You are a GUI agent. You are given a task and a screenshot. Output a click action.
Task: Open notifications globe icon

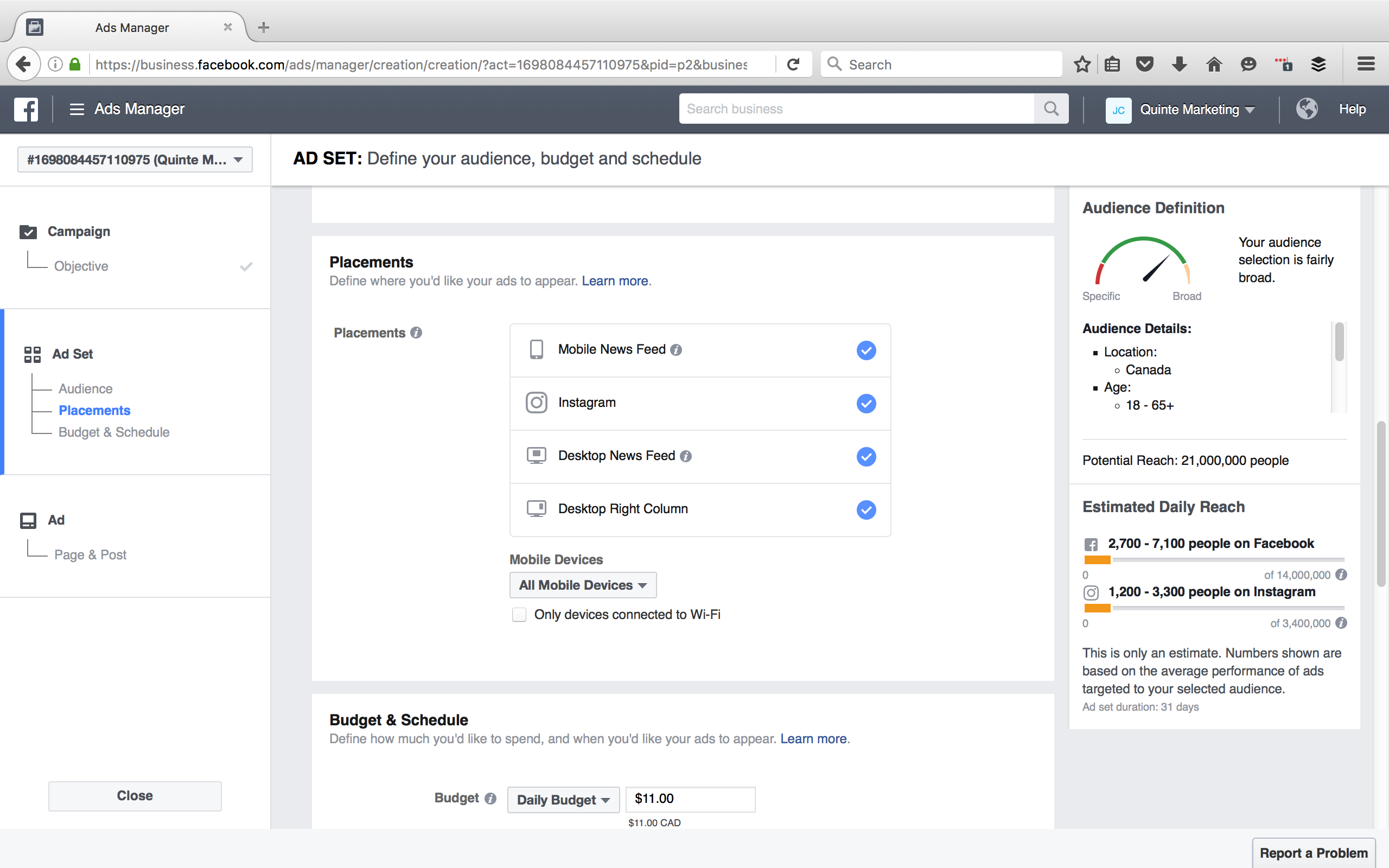pyautogui.click(x=1307, y=108)
